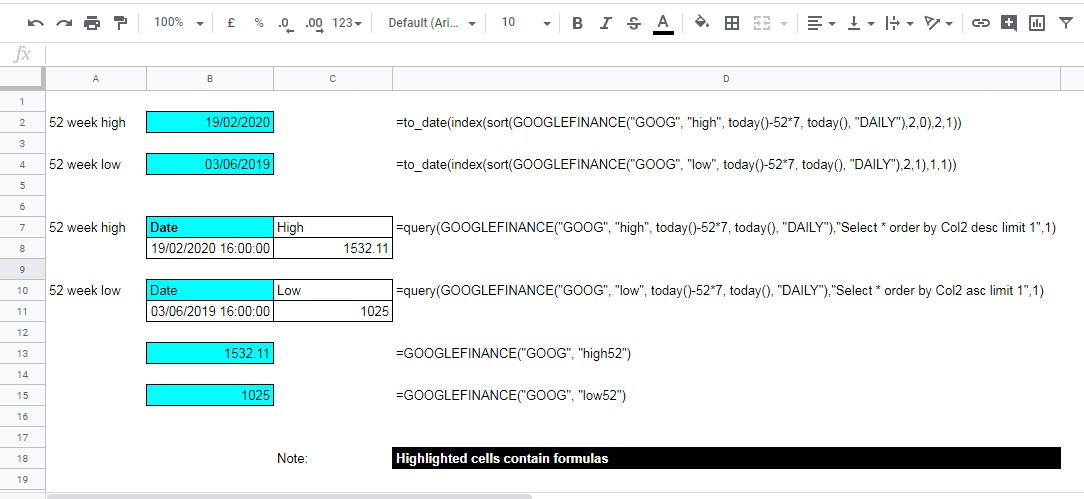Toggle Bold formatting
This screenshot has height=499, width=1084.
[577, 23]
